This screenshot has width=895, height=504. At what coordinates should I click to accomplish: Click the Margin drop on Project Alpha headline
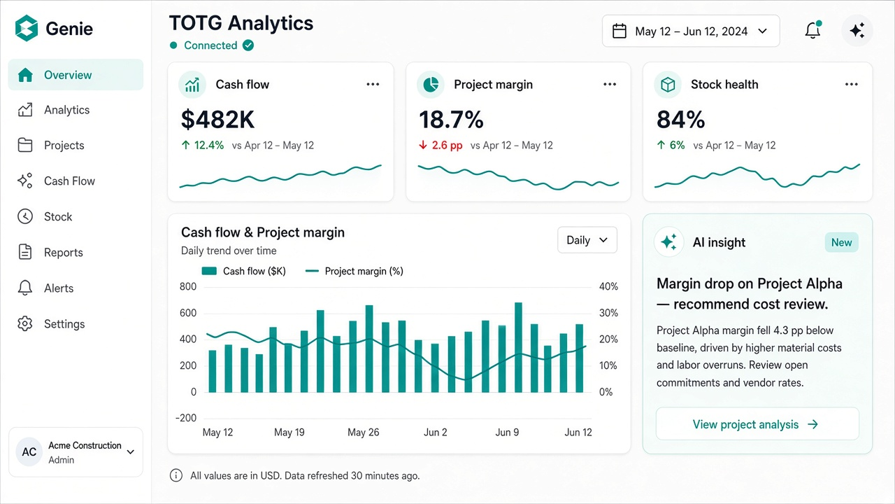point(749,294)
